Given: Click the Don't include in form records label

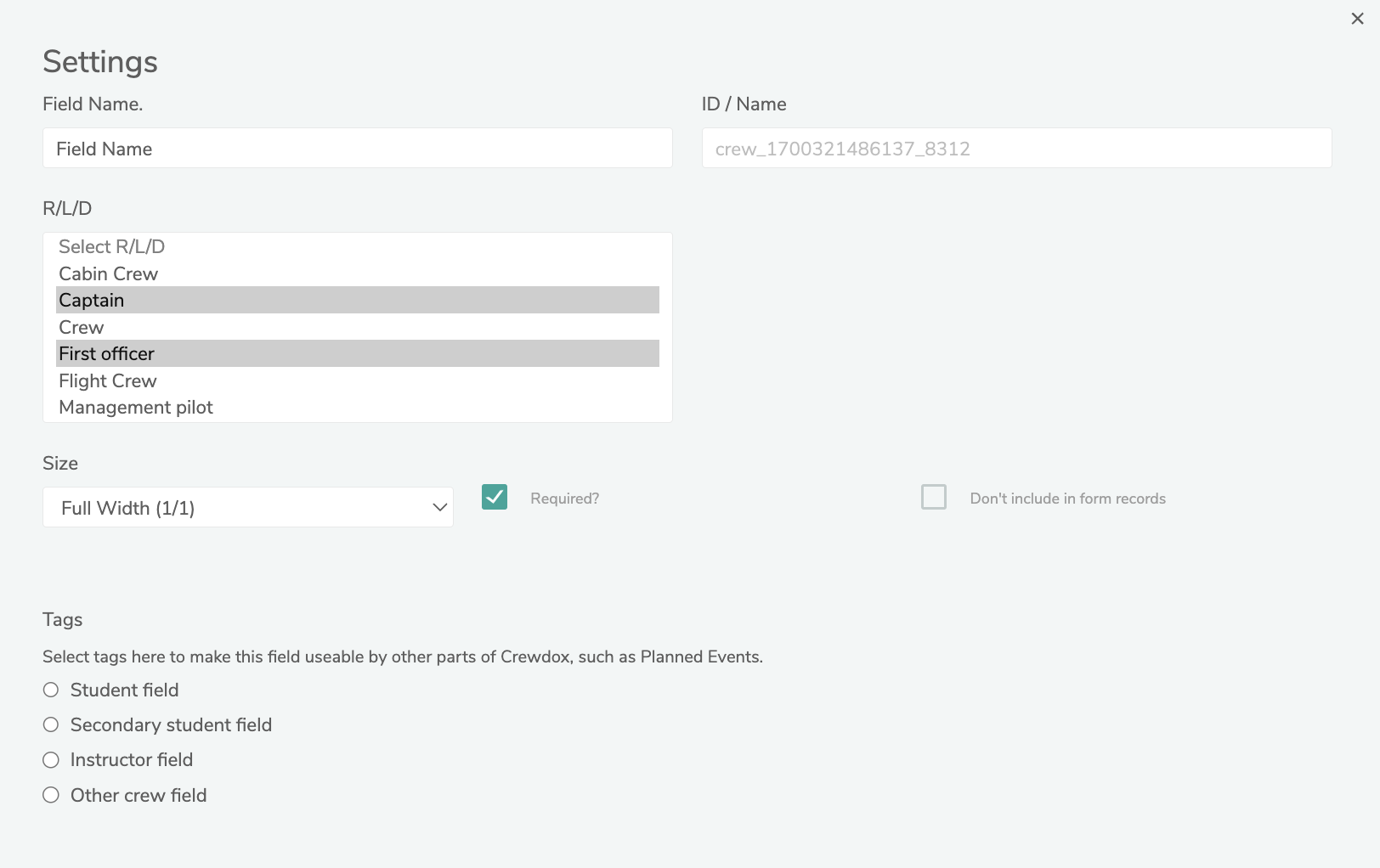Looking at the screenshot, I should [x=1067, y=499].
